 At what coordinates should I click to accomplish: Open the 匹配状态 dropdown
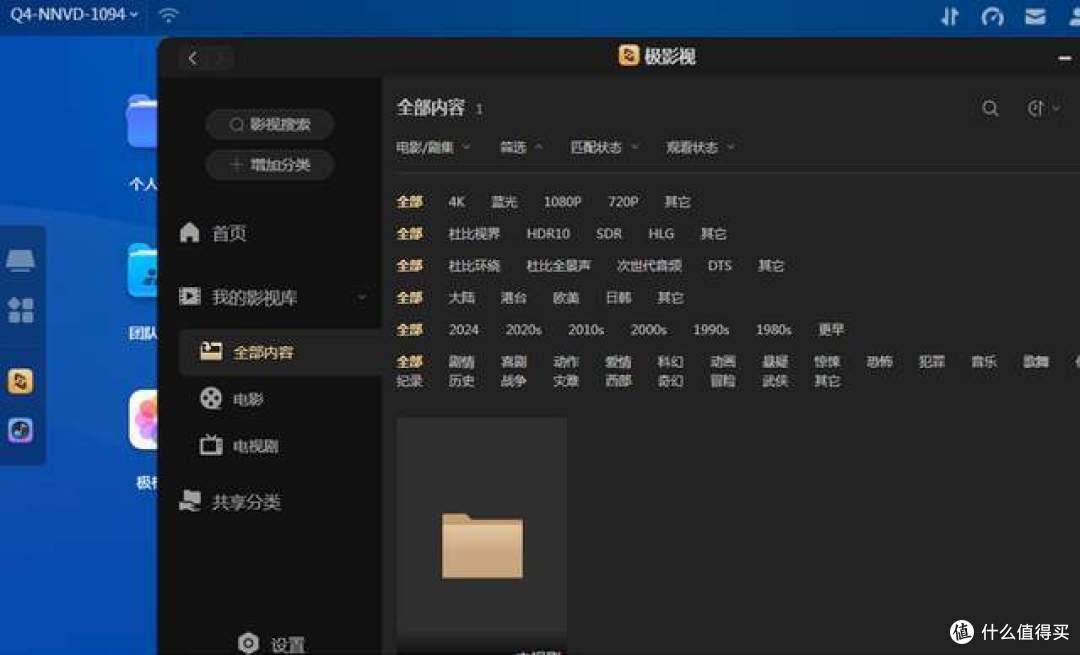(605, 147)
